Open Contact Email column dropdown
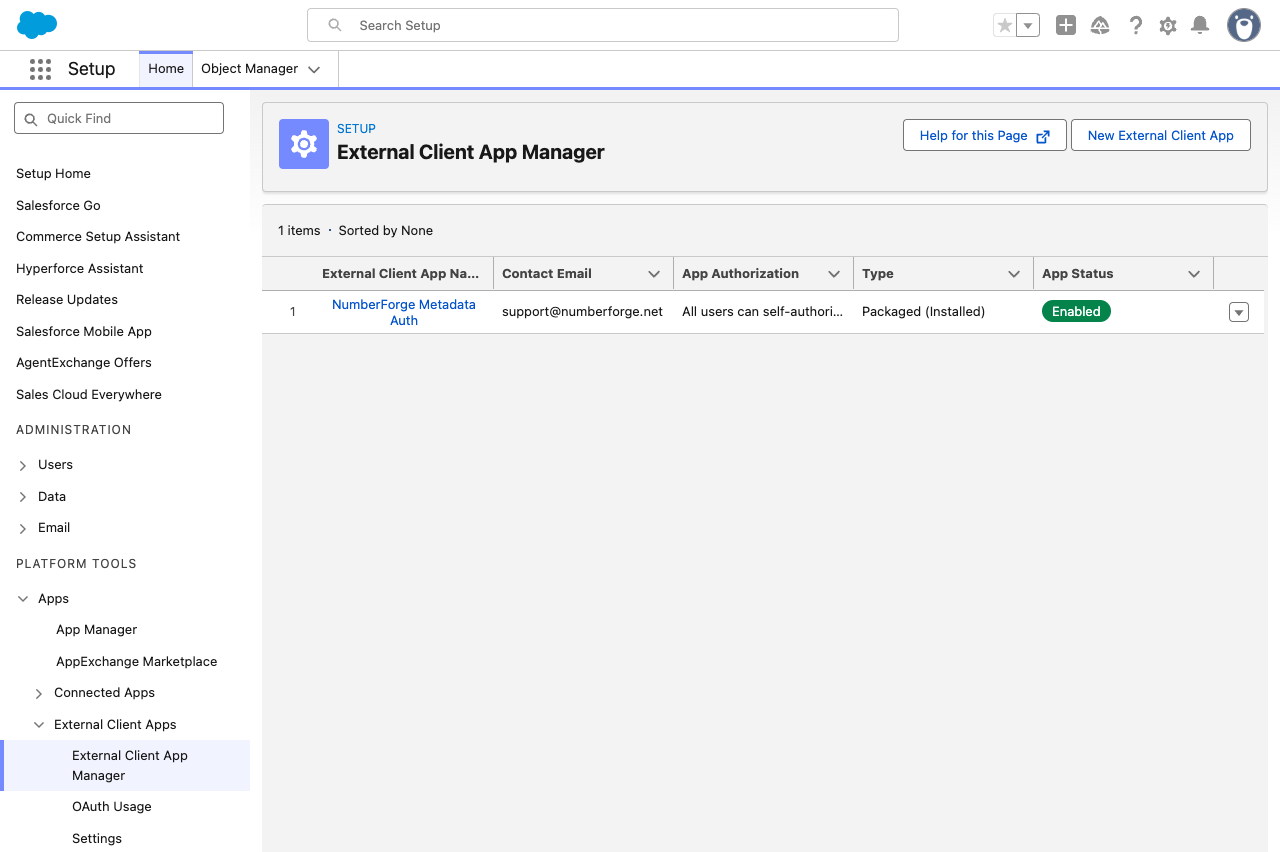1280x852 pixels. tap(654, 274)
